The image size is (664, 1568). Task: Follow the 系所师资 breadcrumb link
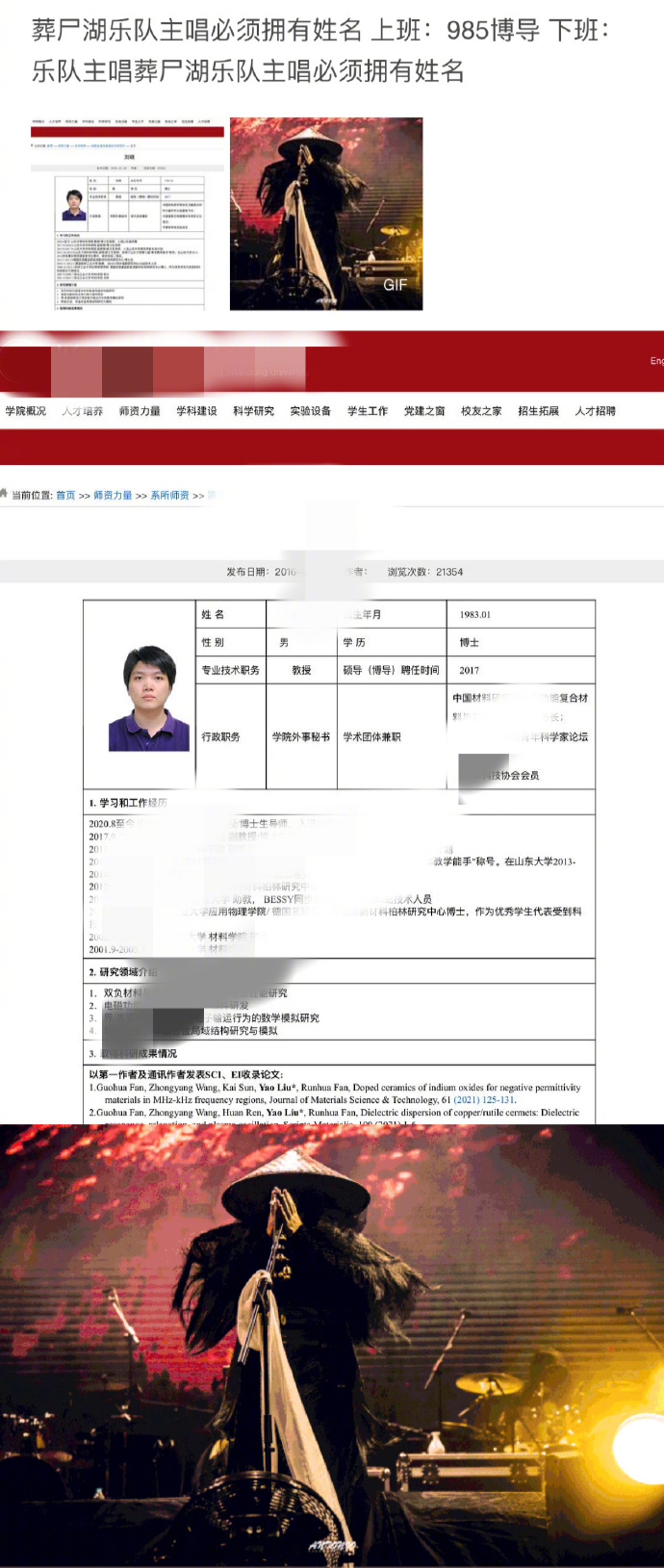(x=169, y=496)
